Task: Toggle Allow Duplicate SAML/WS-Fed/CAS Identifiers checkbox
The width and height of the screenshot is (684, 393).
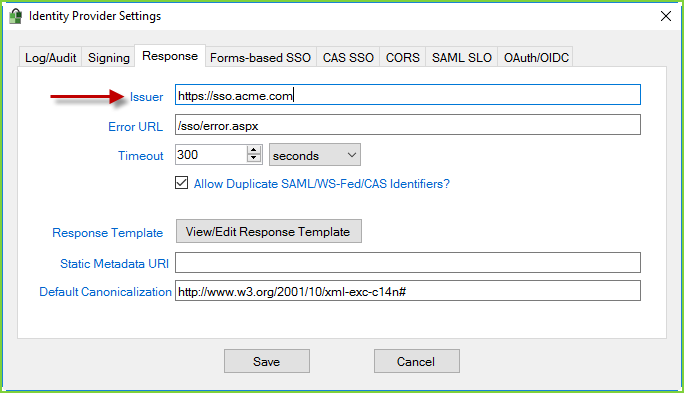Action: [x=181, y=183]
